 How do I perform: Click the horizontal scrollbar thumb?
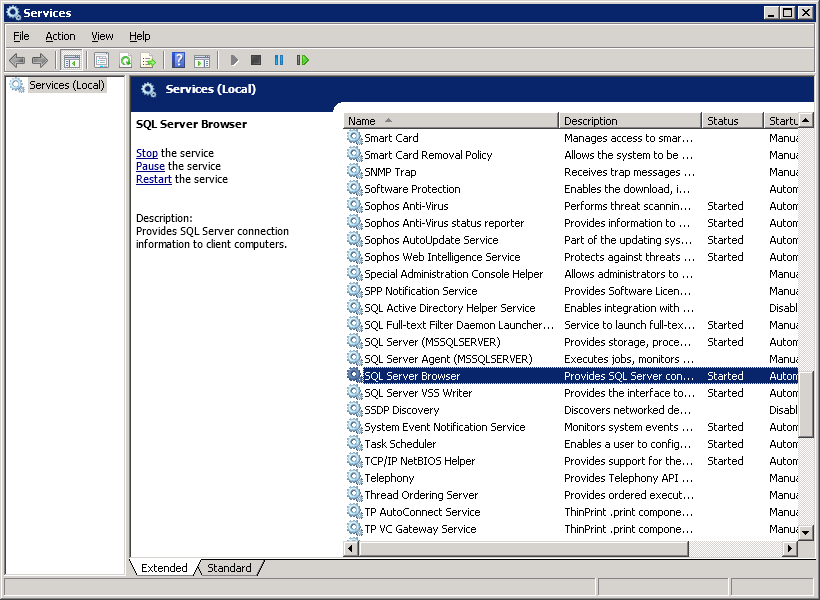coord(523,548)
